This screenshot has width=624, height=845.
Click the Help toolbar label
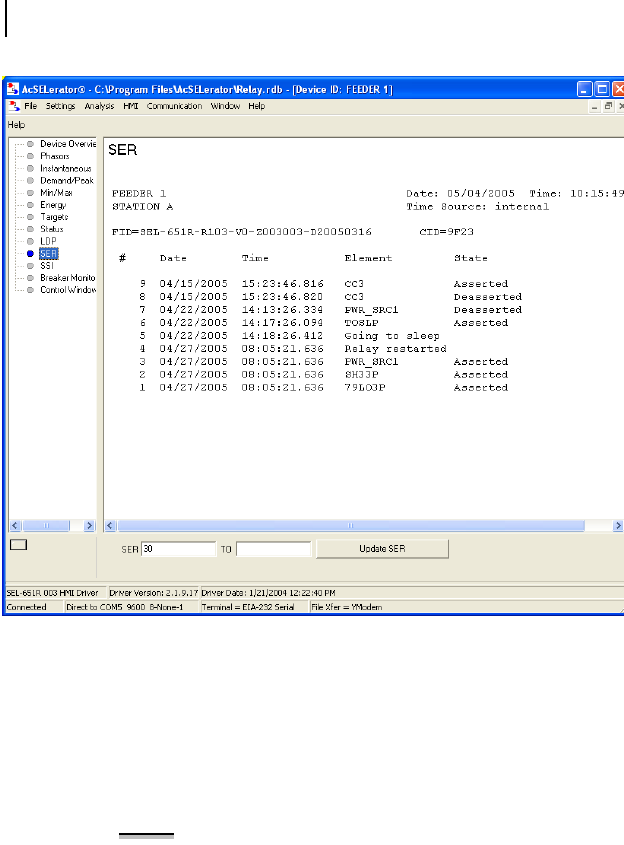(16, 124)
